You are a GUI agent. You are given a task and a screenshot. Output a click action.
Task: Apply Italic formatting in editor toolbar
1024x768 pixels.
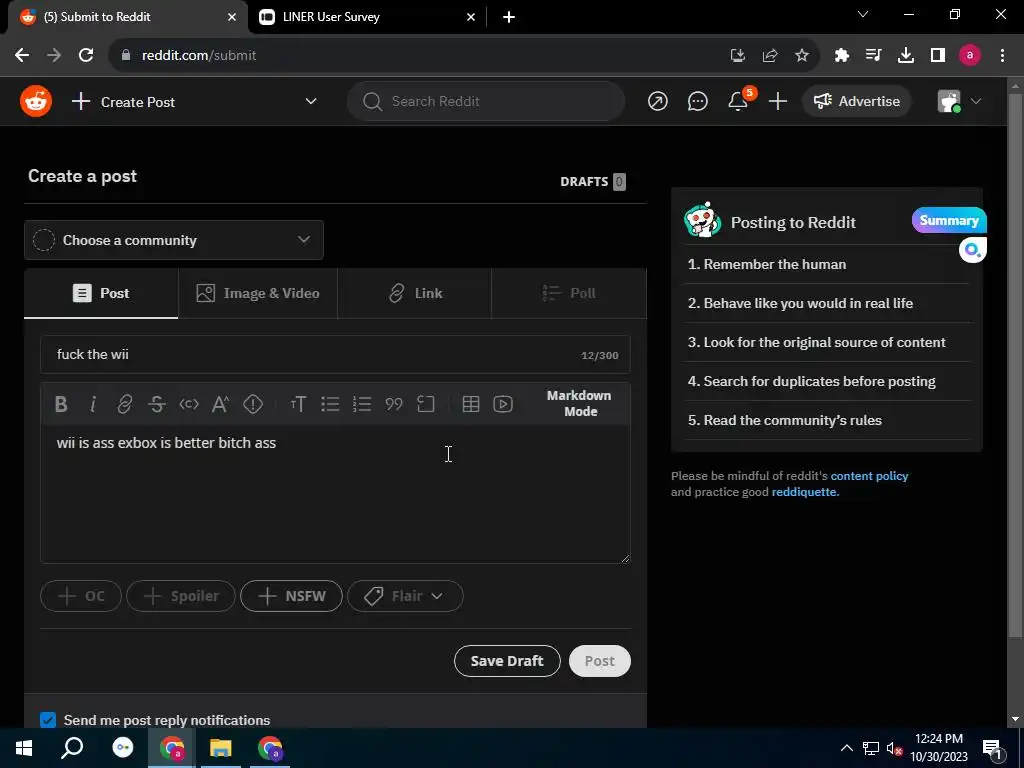pos(93,404)
